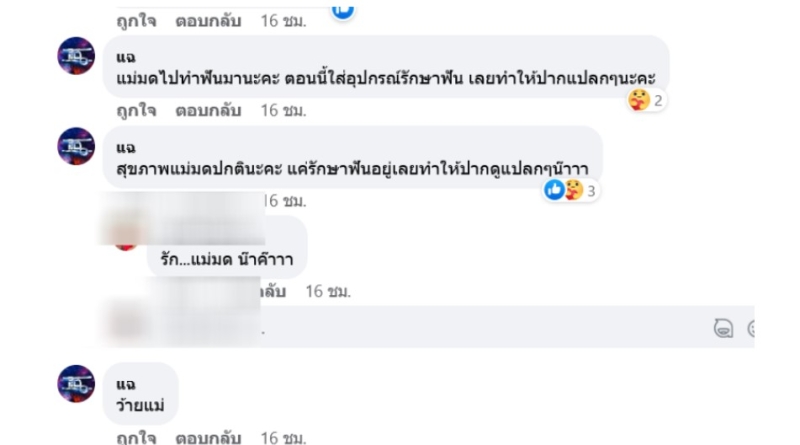Open the แฉ profile name above ว้ายแม่
The height and width of the screenshot is (445, 800).
click(126, 384)
